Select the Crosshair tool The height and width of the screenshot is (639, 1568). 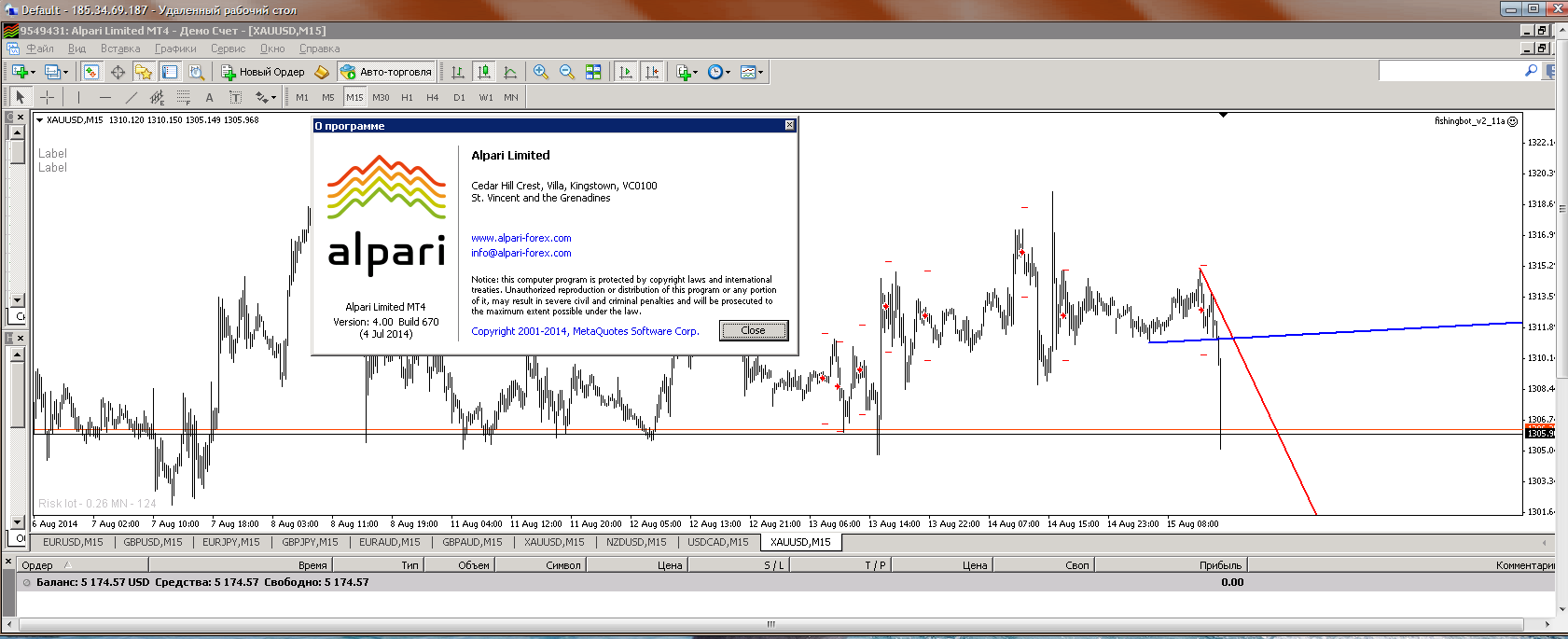(47, 97)
